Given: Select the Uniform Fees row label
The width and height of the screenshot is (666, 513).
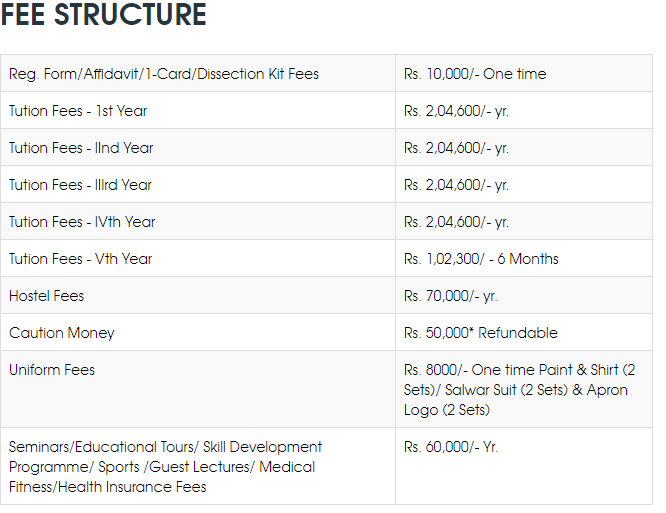Looking at the screenshot, I should [x=52, y=370].
